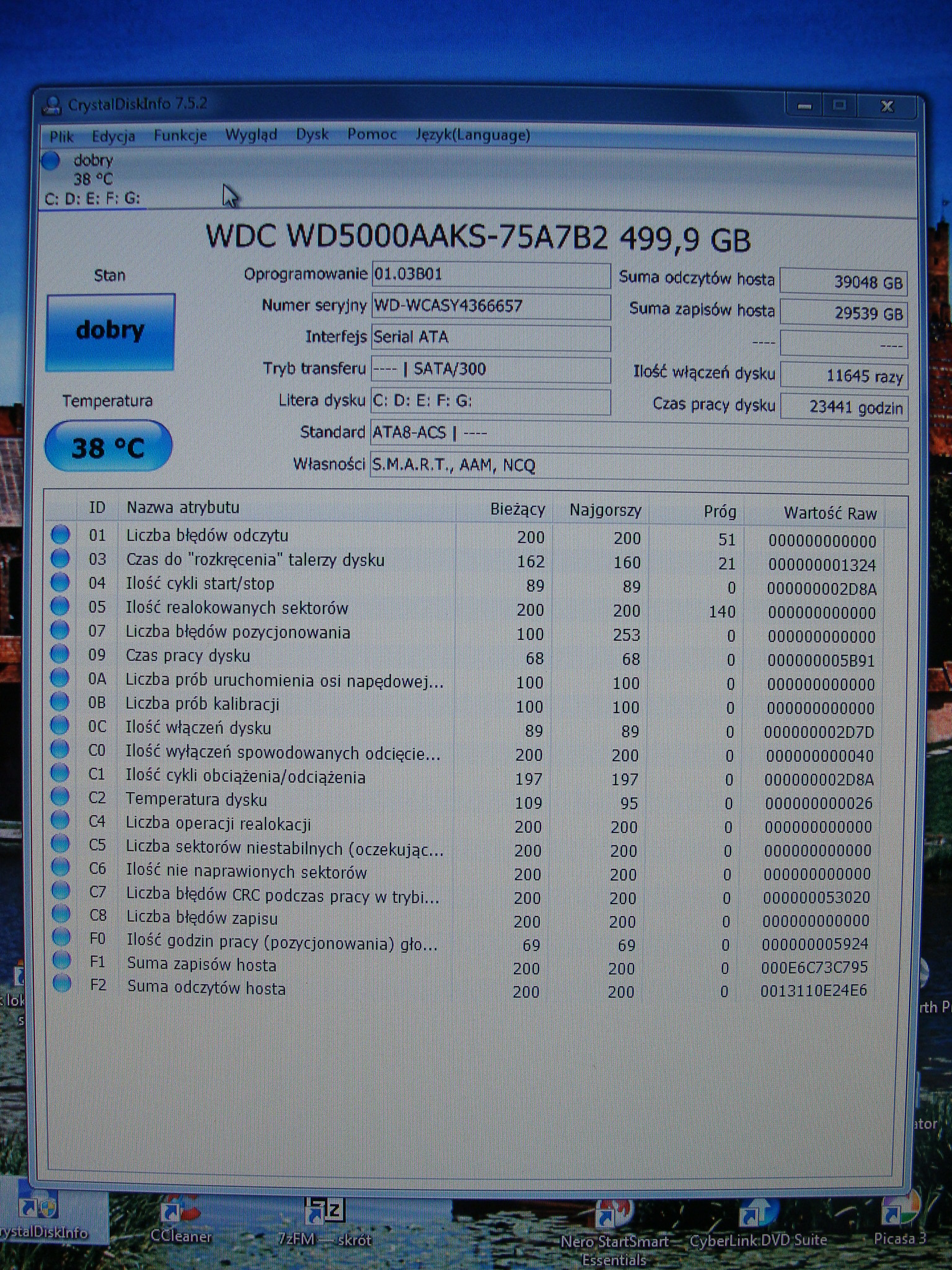Click status dot for attribute 03

pos(60,559)
